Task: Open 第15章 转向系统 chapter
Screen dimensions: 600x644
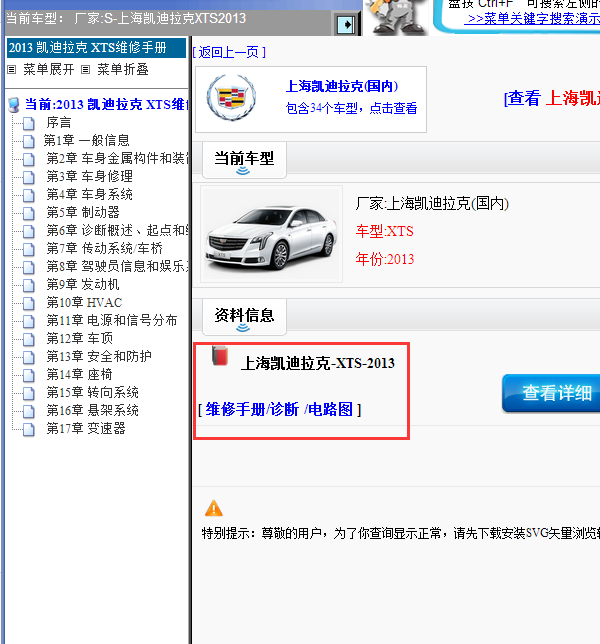Action: click(x=92, y=393)
